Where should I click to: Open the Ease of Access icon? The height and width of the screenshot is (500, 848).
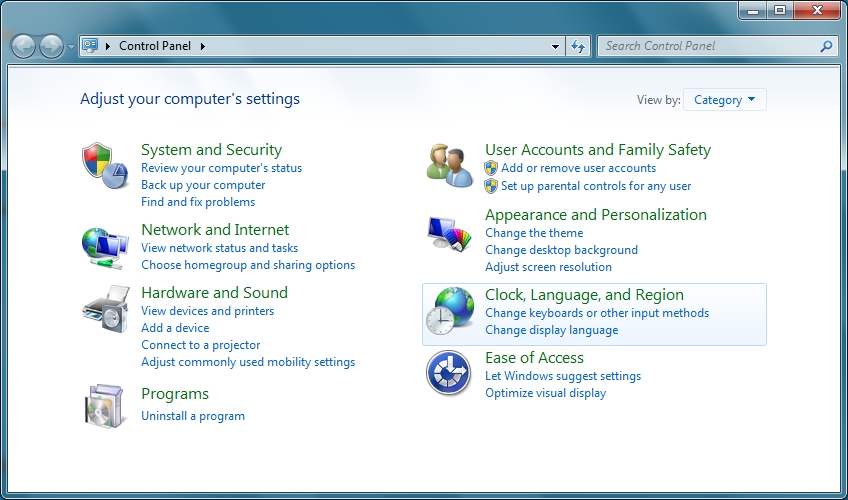coord(448,373)
